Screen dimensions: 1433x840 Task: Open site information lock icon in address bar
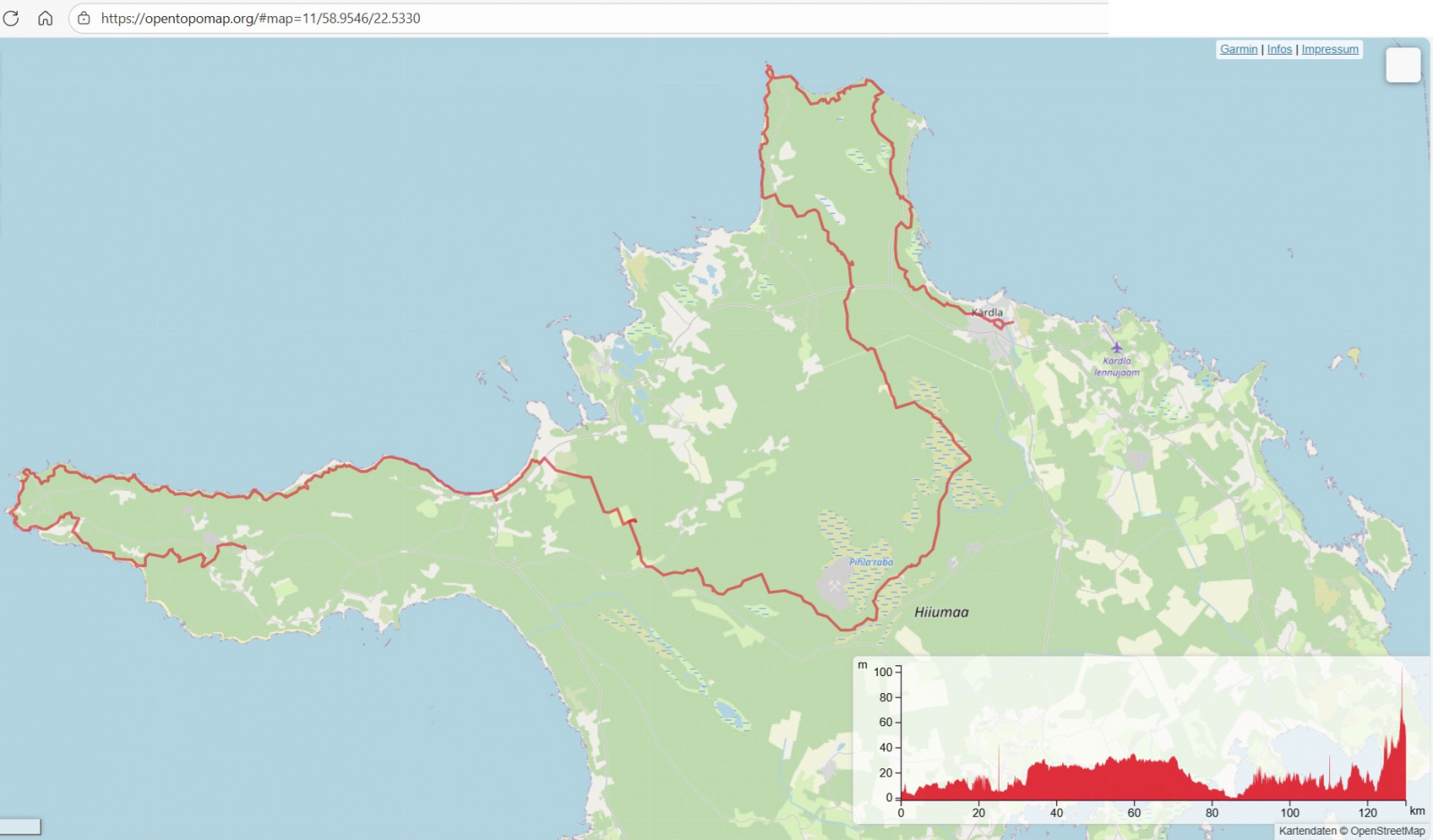click(83, 18)
